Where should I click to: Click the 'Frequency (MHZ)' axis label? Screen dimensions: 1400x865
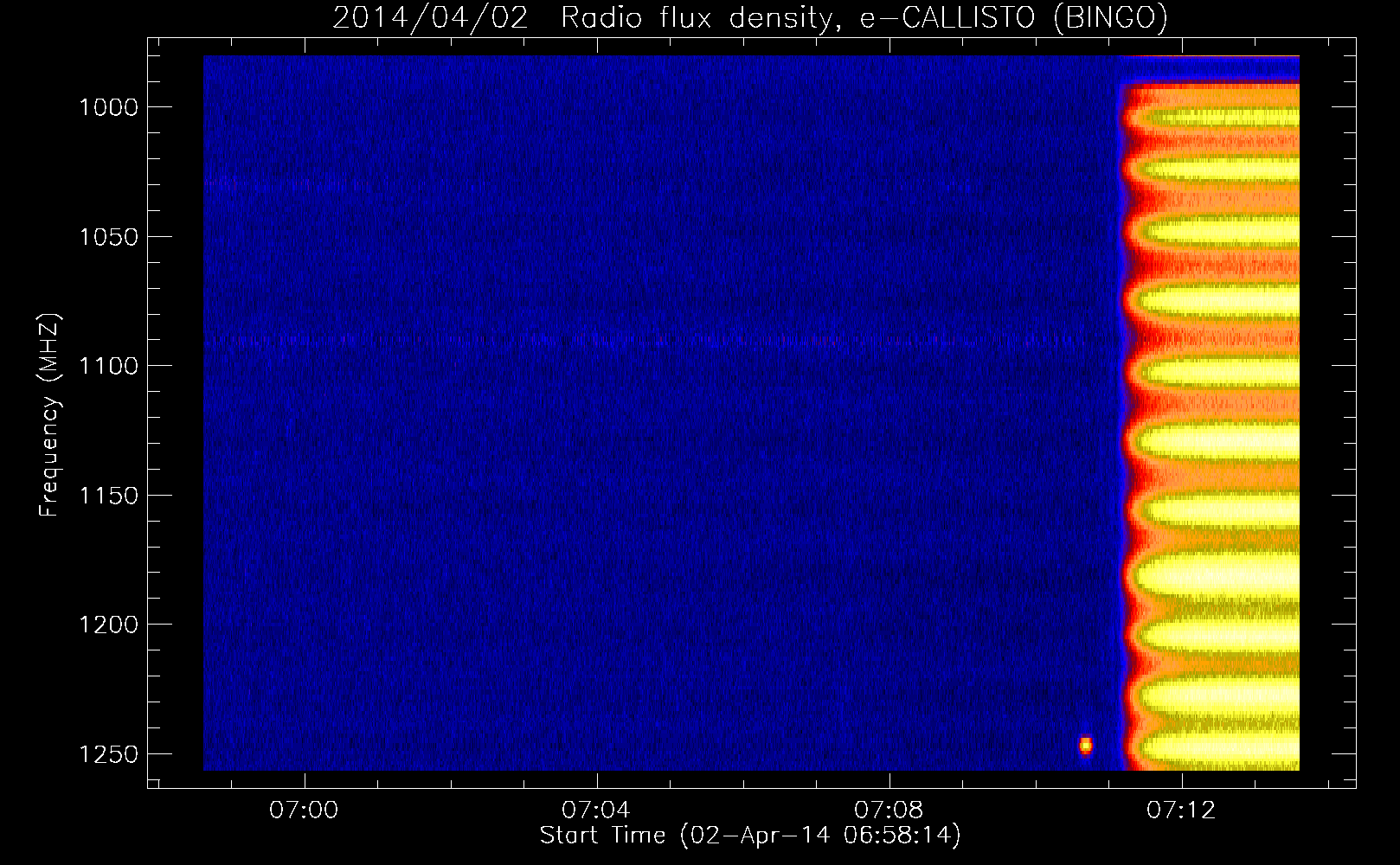(50, 415)
